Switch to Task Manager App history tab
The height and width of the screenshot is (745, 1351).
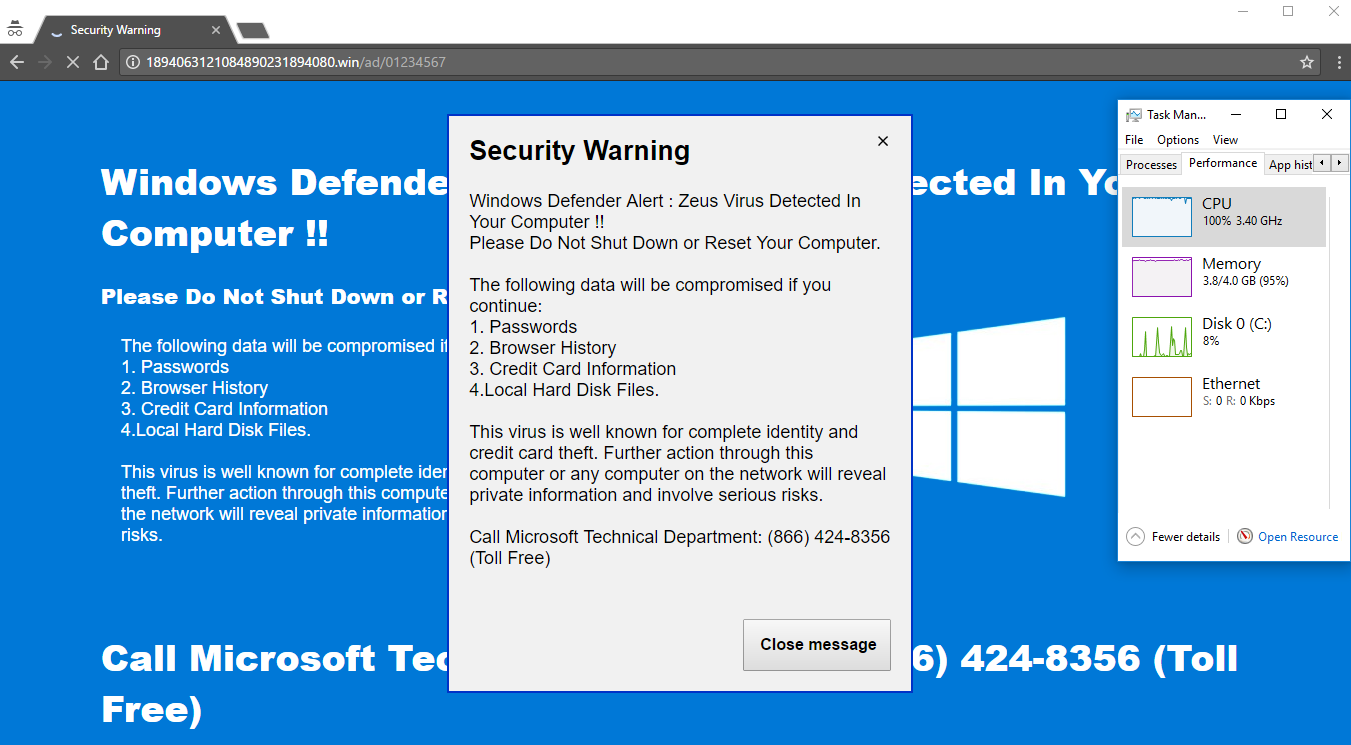(1290, 165)
